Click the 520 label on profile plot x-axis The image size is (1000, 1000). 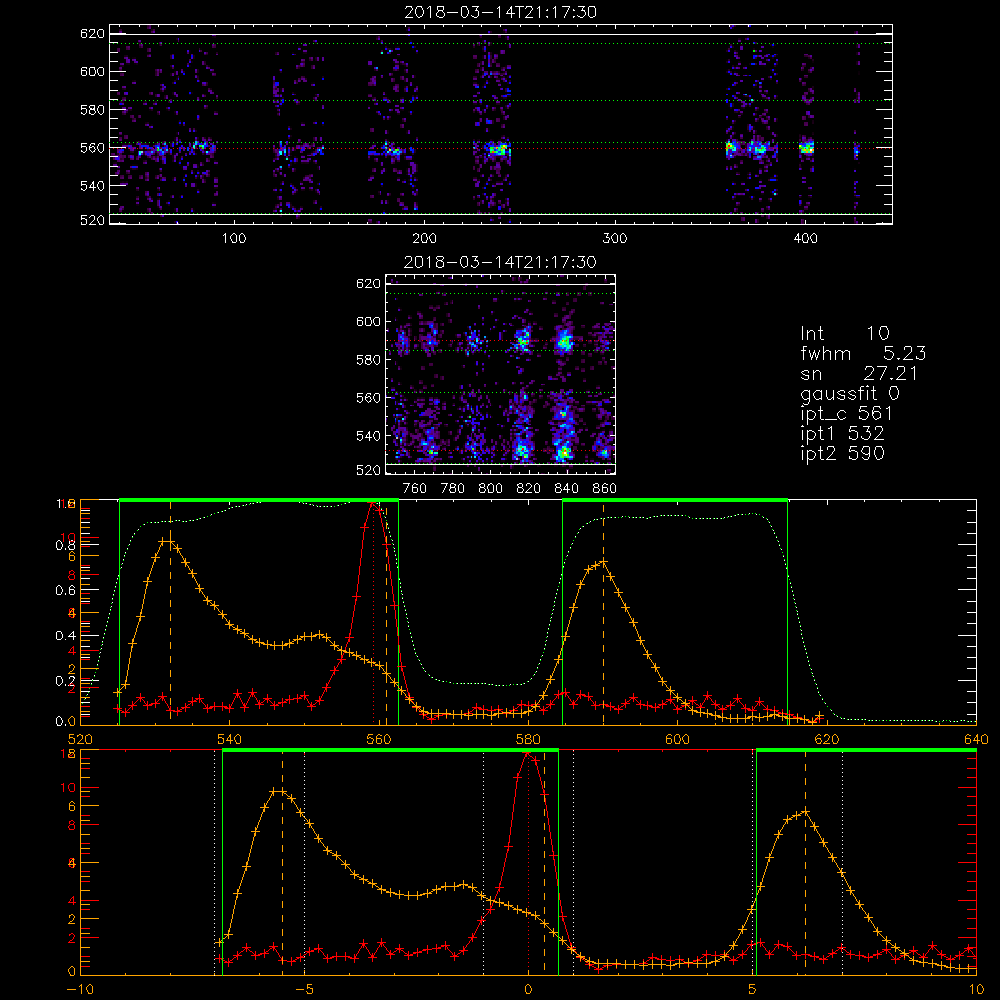coord(80,739)
